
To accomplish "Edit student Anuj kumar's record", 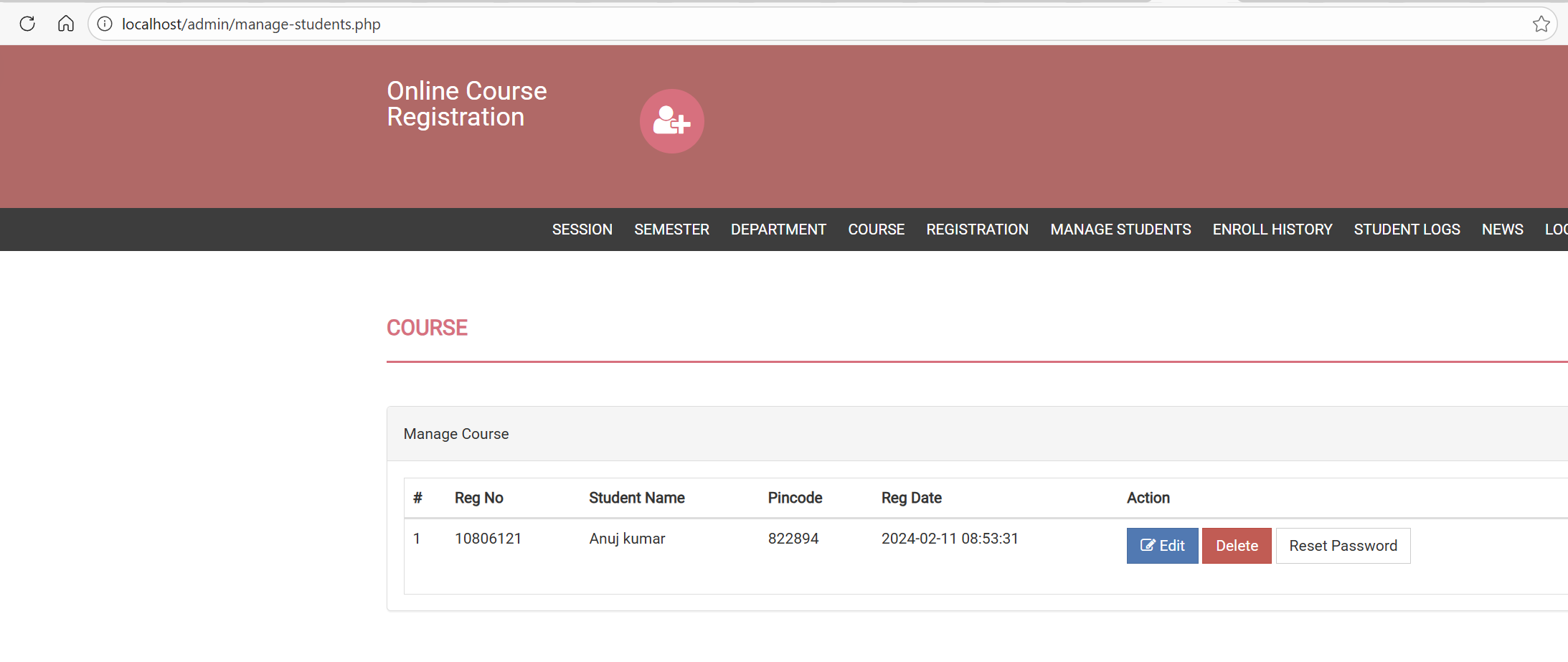I will (1162, 546).
